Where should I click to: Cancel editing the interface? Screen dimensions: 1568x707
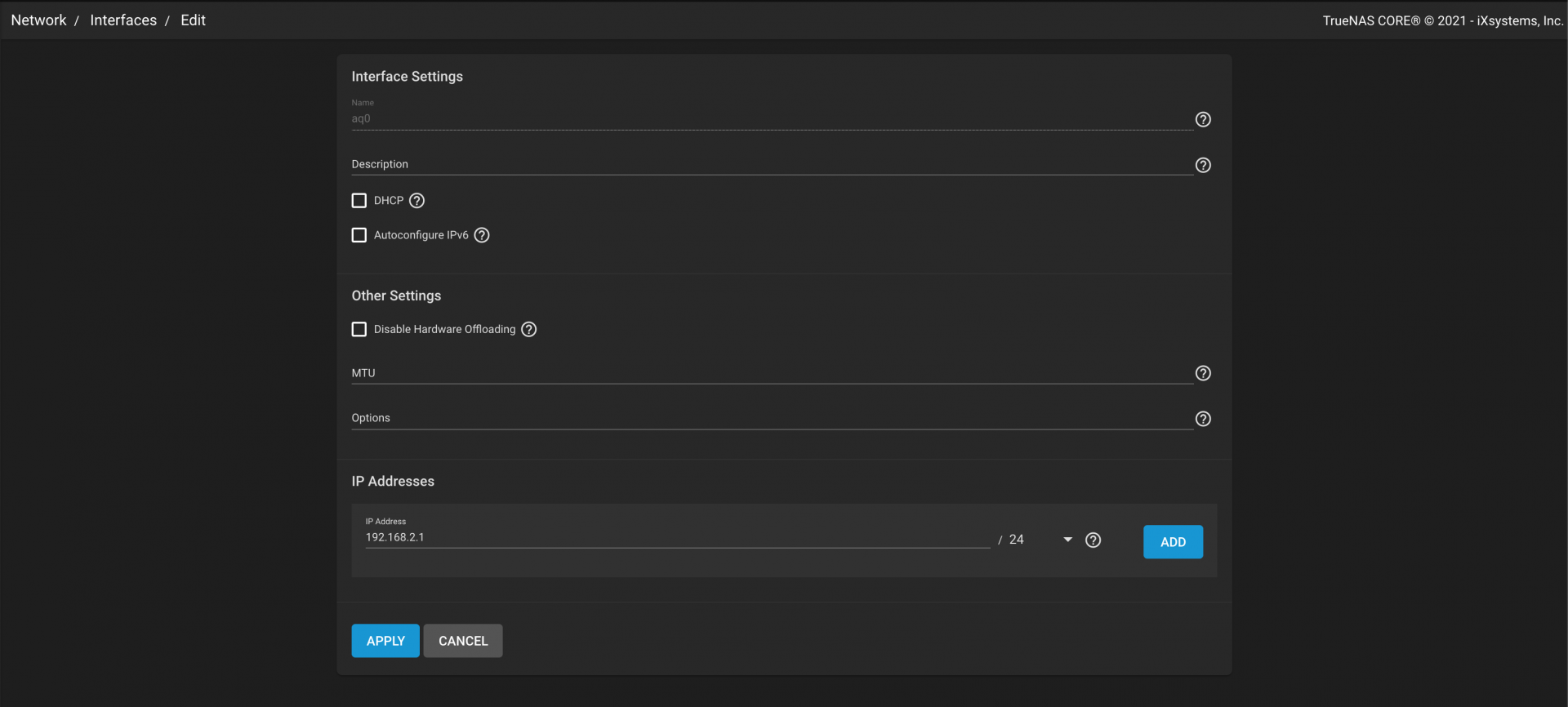[x=463, y=641]
